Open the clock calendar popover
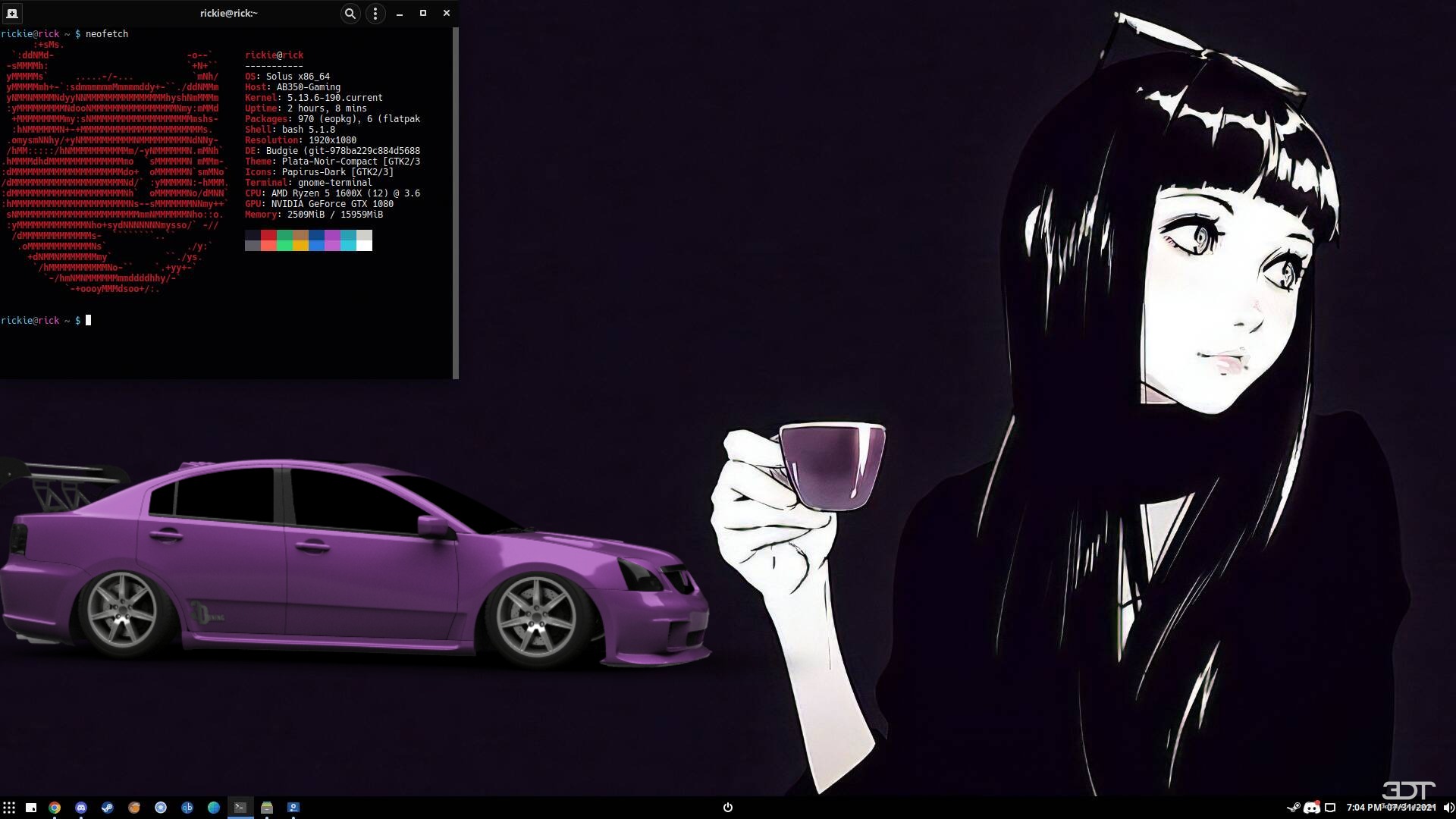The height and width of the screenshot is (819, 1456). (1390, 808)
